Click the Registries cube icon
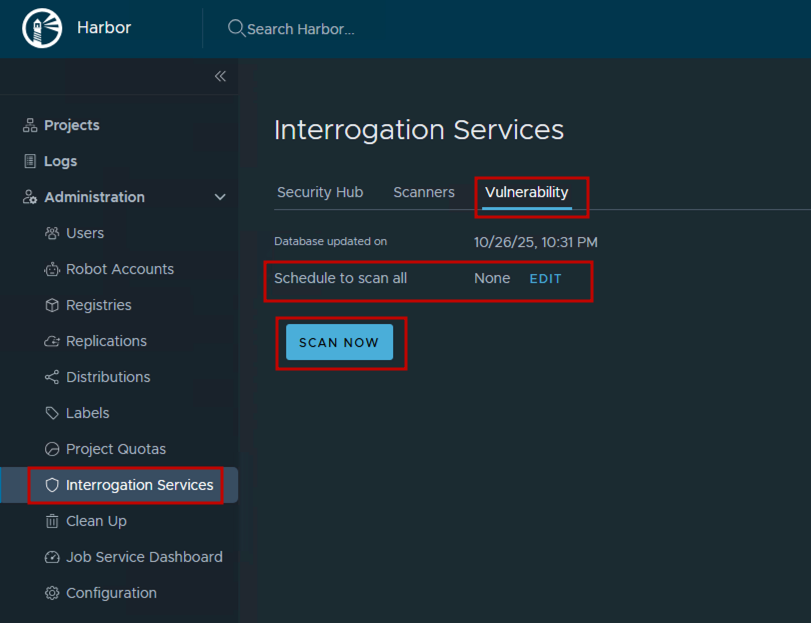The height and width of the screenshot is (623, 811). (x=52, y=305)
